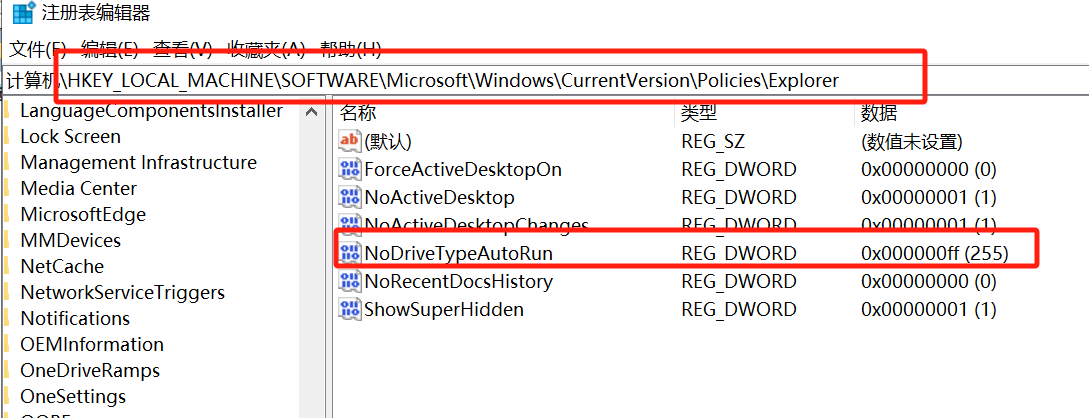Click REG_DWORD type of ForceActiveDesktopOn
Viewport: 1089px width, 418px height.
pyautogui.click(x=738, y=169)
